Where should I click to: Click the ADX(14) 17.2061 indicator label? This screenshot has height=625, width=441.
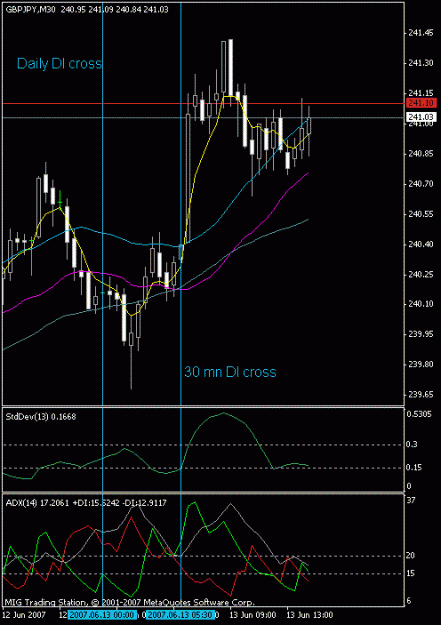(x=86, y=503)
